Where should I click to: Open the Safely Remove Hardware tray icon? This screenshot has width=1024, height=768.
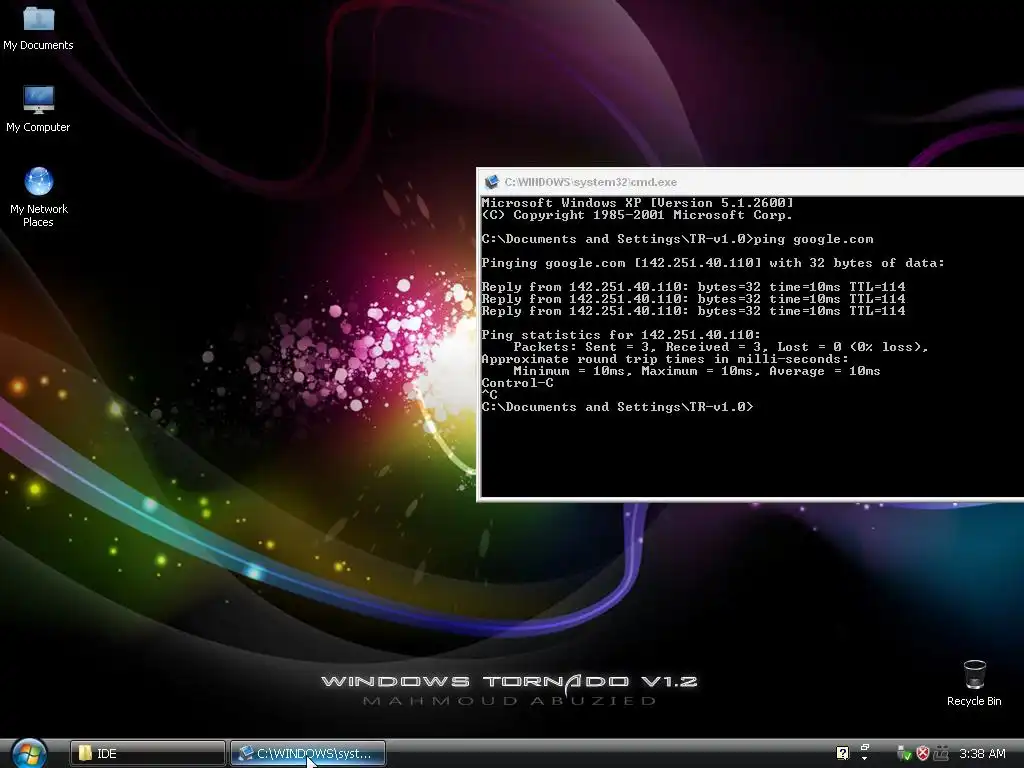coord(904,753)
